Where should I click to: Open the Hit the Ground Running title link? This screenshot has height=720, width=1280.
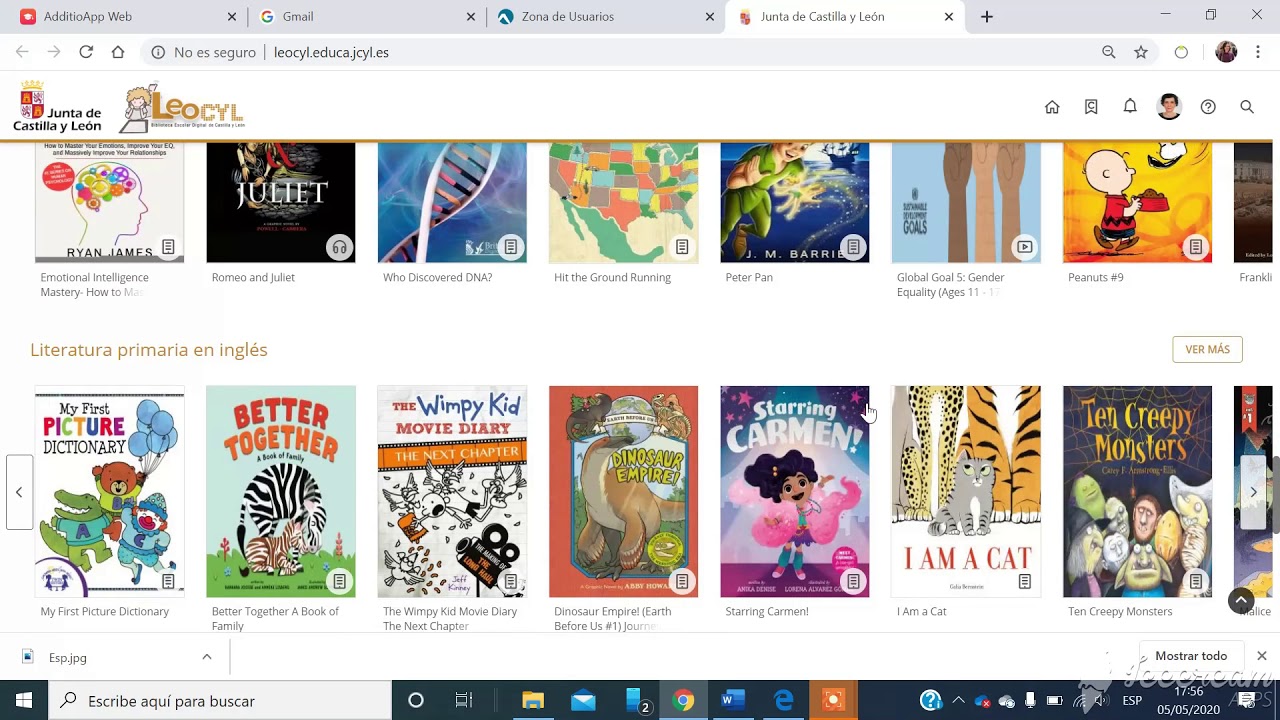tap(612, 277)
